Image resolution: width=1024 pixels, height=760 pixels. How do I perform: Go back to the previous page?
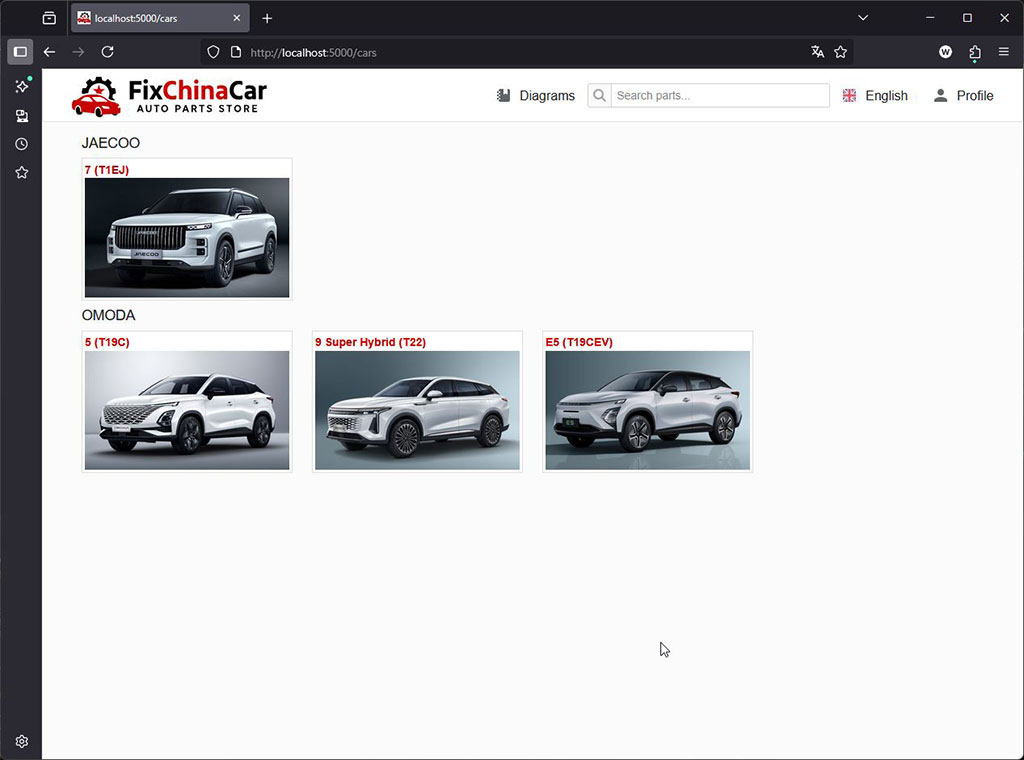[49, 52]
